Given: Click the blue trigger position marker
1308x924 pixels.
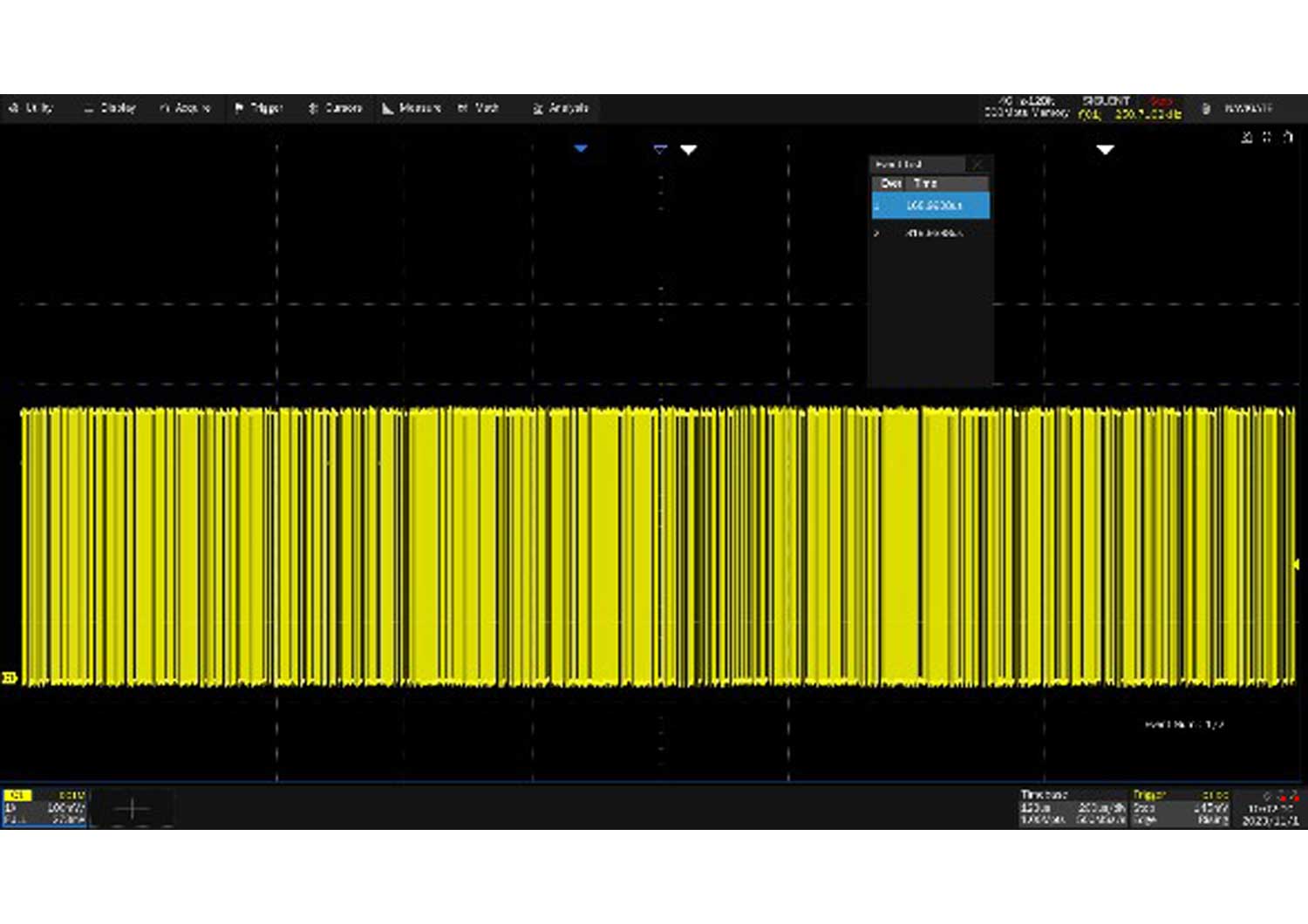Looking at the screenshot, I should (x=581, y=149).
